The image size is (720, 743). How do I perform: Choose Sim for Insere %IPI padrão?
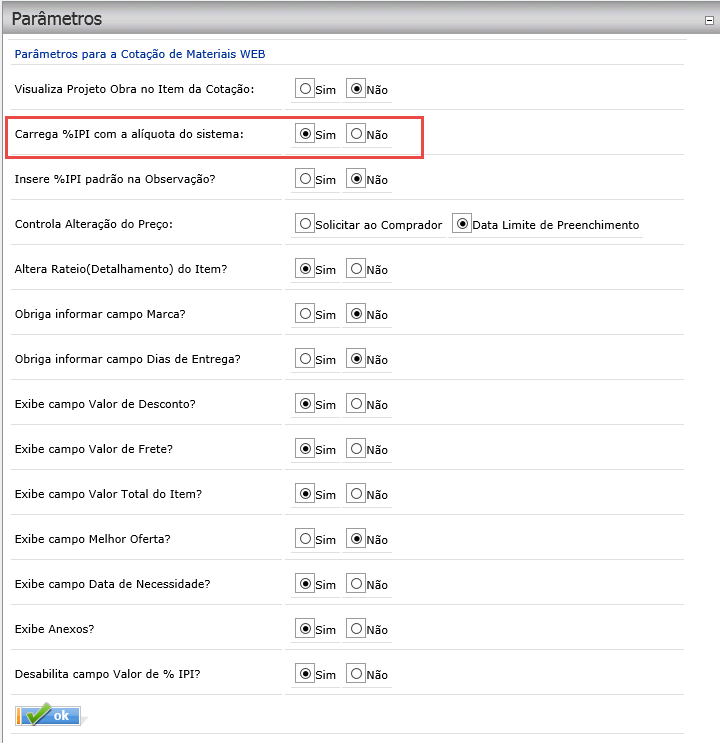305,179
